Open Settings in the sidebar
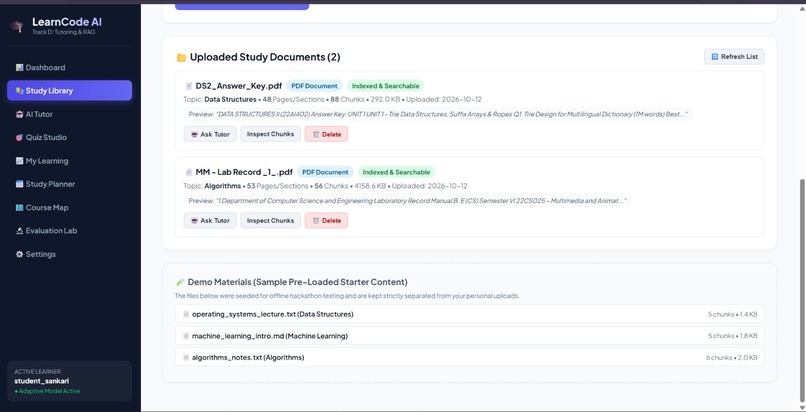Screen dimensions: 806x412 69,254
